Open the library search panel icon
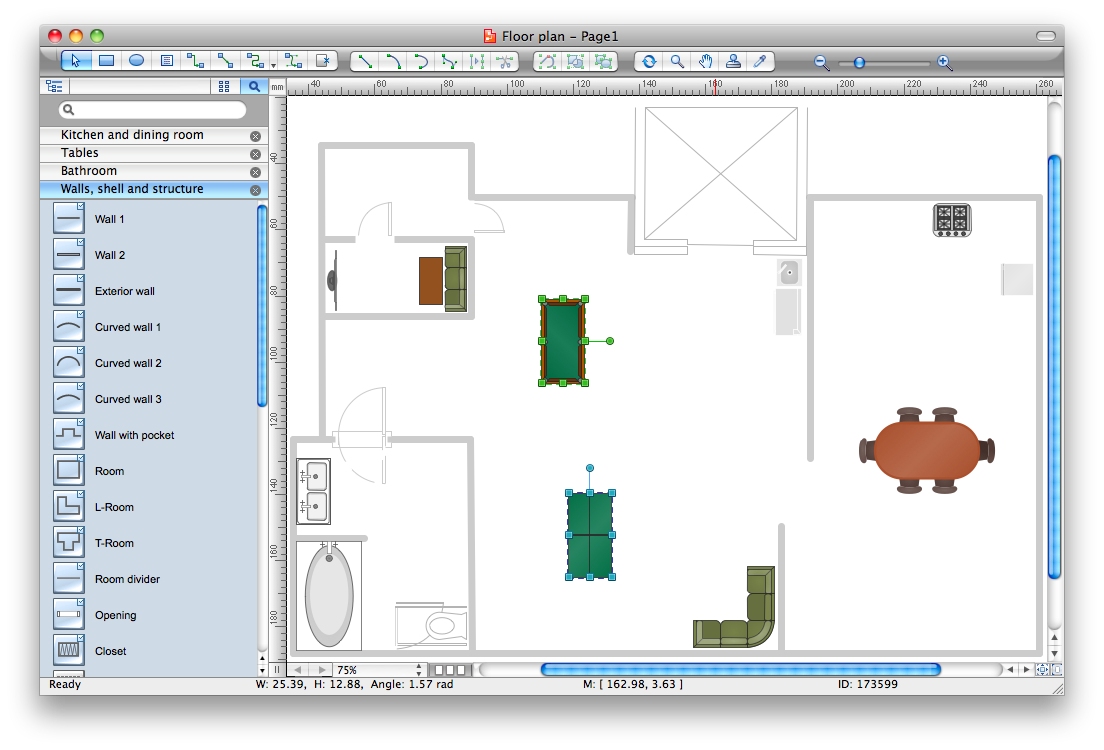This screenshot has height=750, width=1104. [254, 86]
